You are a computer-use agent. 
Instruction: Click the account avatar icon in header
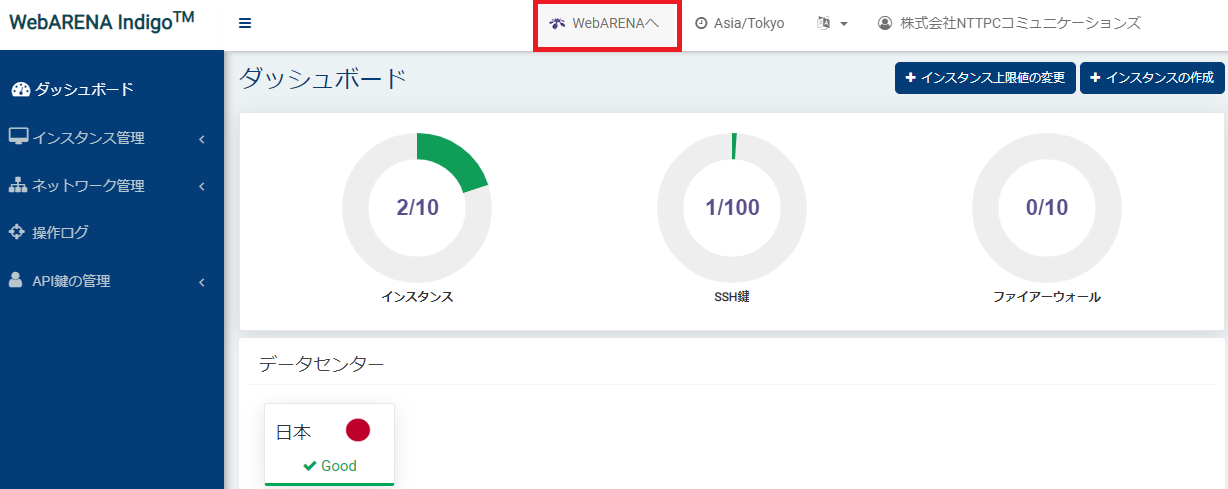(x=884, y=24)
